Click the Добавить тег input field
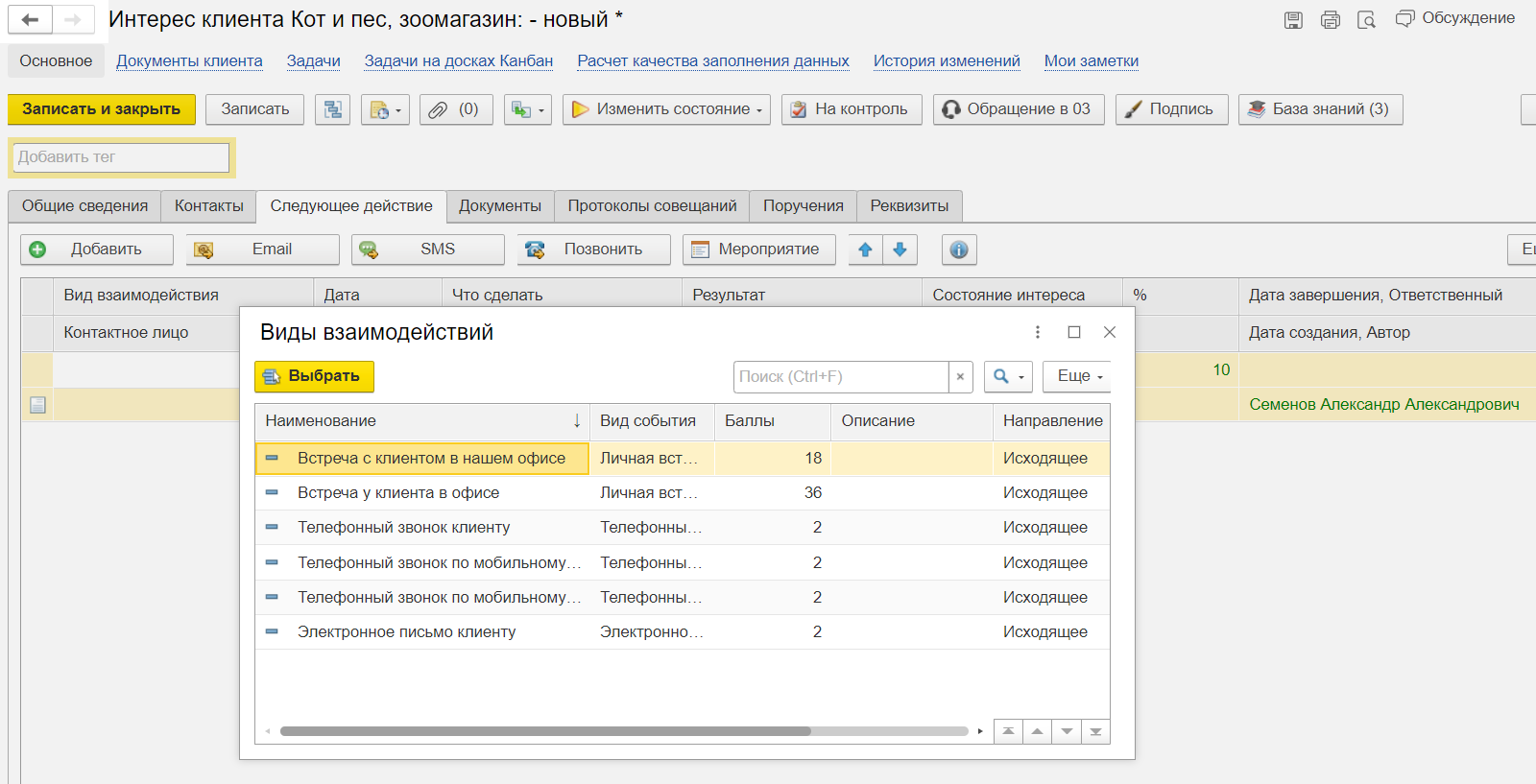Image resolution: width=1536 pixels, height=784 pixels. 121,157
